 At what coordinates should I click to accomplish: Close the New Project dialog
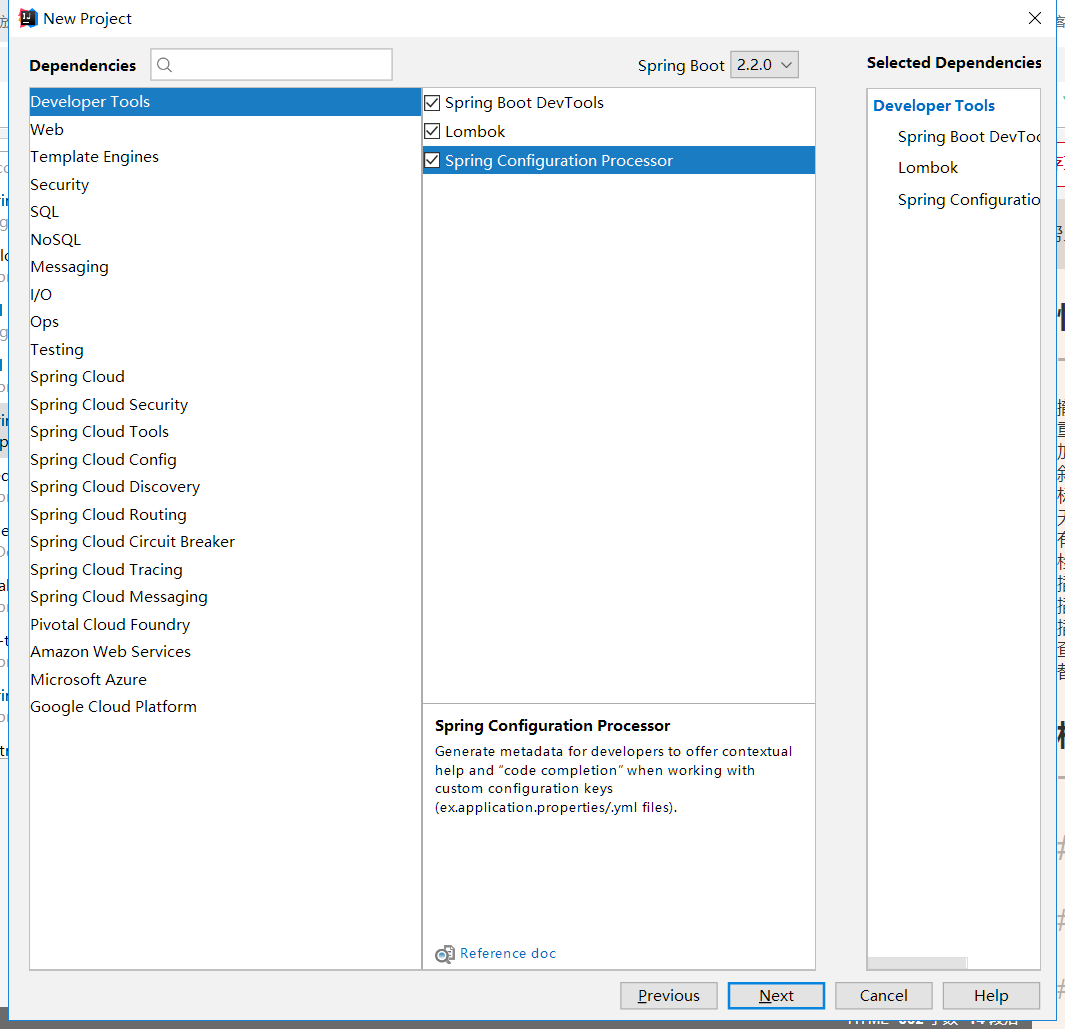[x=1034, y=18]
